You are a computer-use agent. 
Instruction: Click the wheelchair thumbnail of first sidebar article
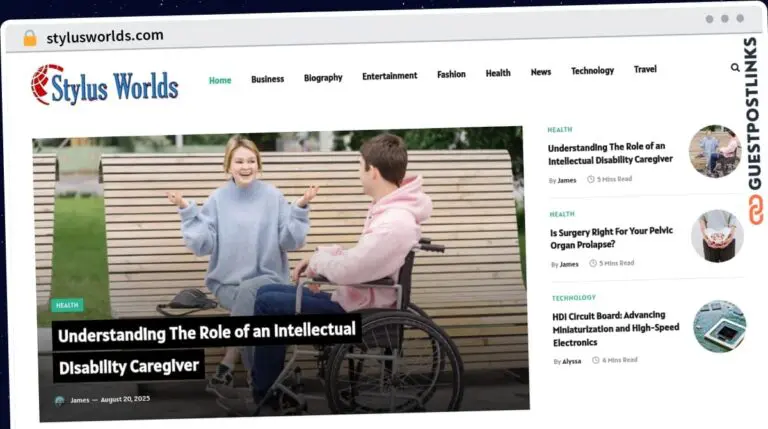click(x=715, y=151)
